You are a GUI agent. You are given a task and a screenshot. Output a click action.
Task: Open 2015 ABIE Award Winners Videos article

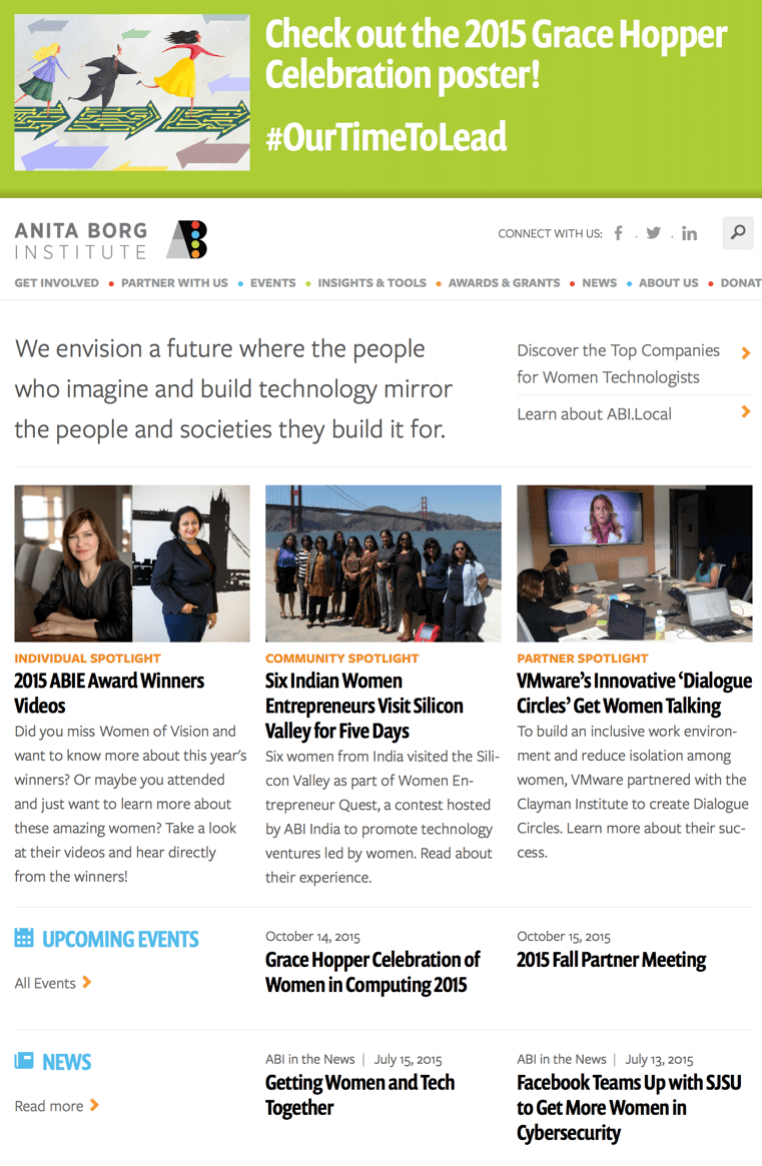point(109,692)
